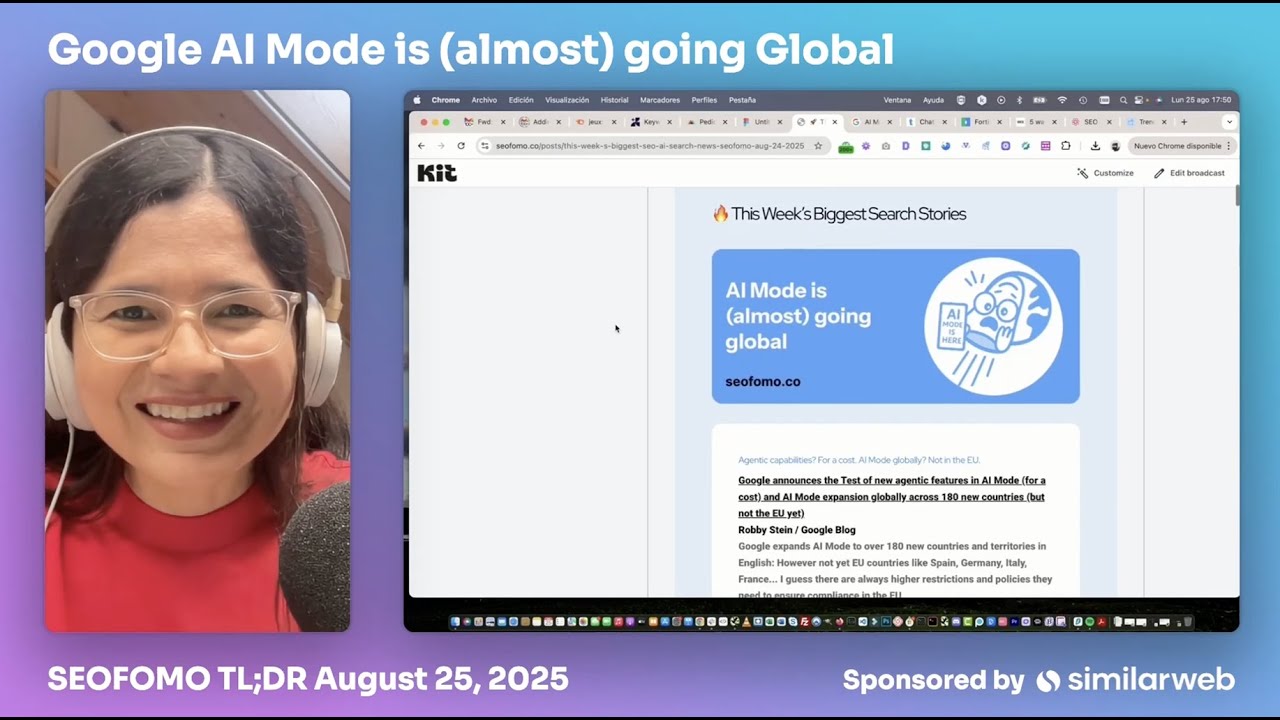Show Chrome downloads
The image size is (1280, 720).
pyautogui.click(x=1095, y=146)
